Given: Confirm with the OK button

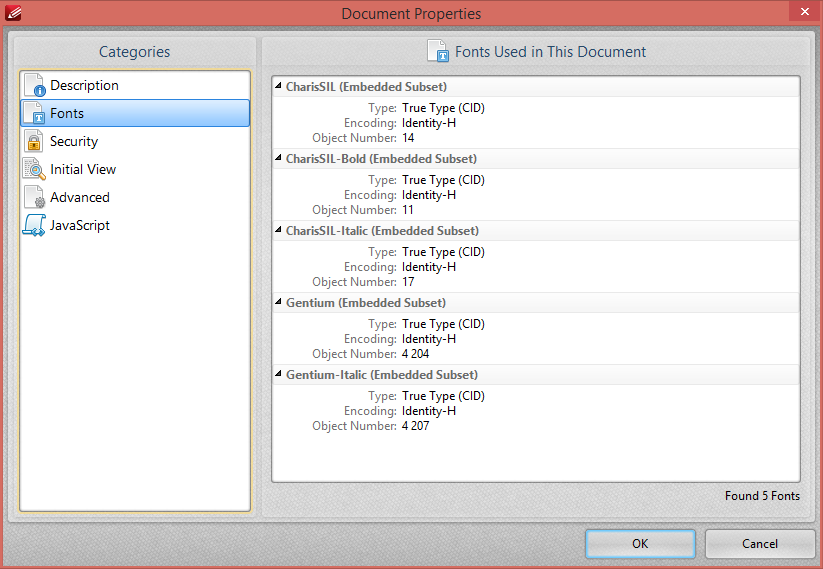Looking at the screenshot, I should [x=640, y=543].
